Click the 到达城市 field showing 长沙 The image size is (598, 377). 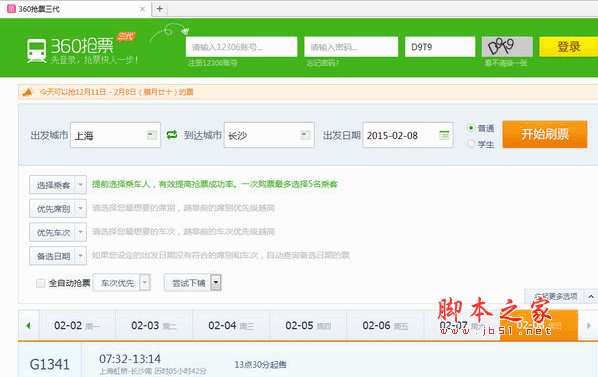(x=269, y=135)
